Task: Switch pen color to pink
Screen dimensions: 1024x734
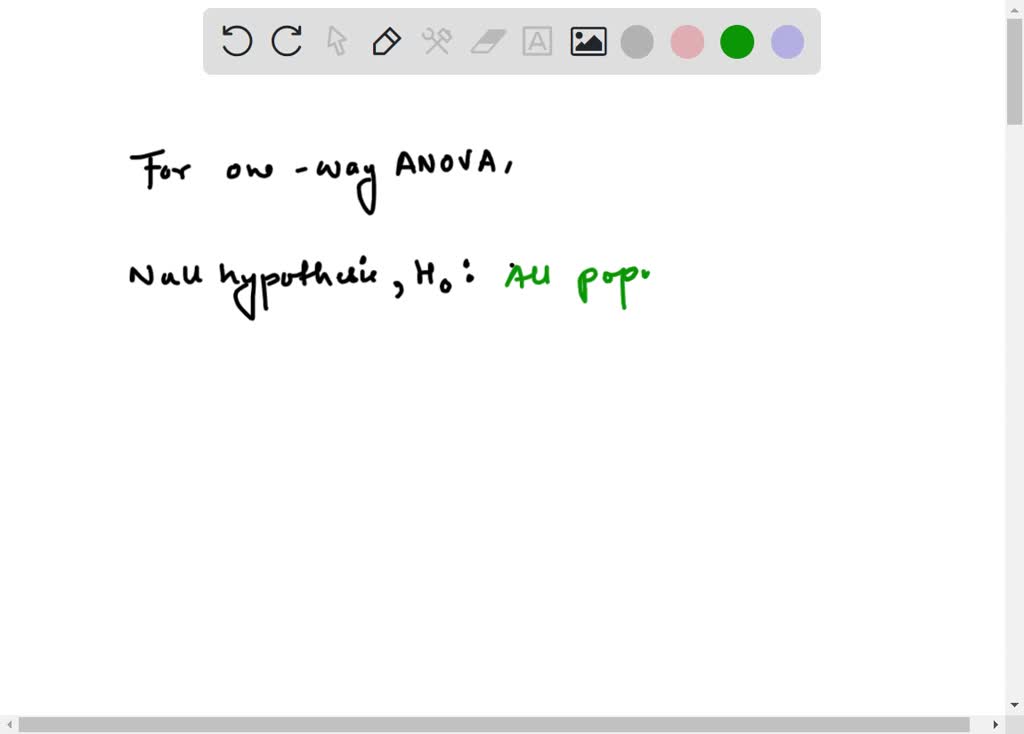Action: click(687, 41)
